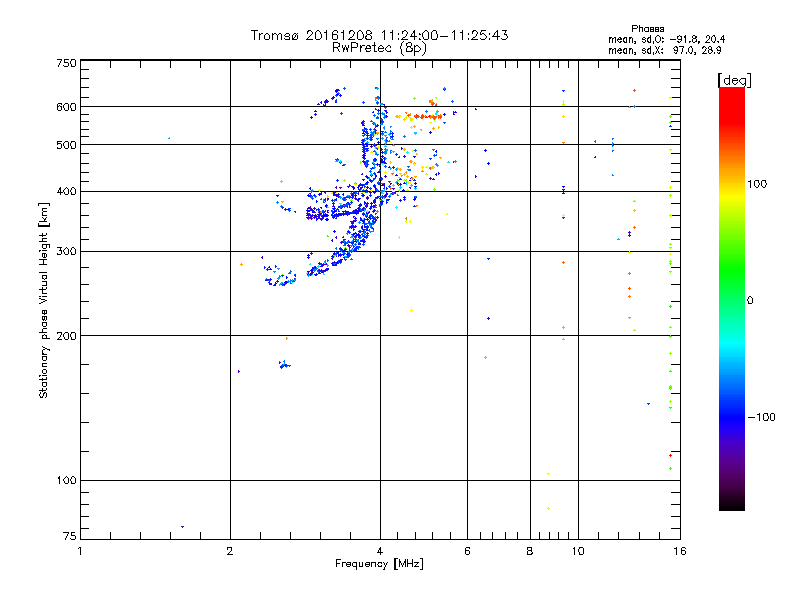The height and width of the screenshot is (600, 800).
Task: Click the small blue echo cluster below 200 km
Action: [284, 365]
